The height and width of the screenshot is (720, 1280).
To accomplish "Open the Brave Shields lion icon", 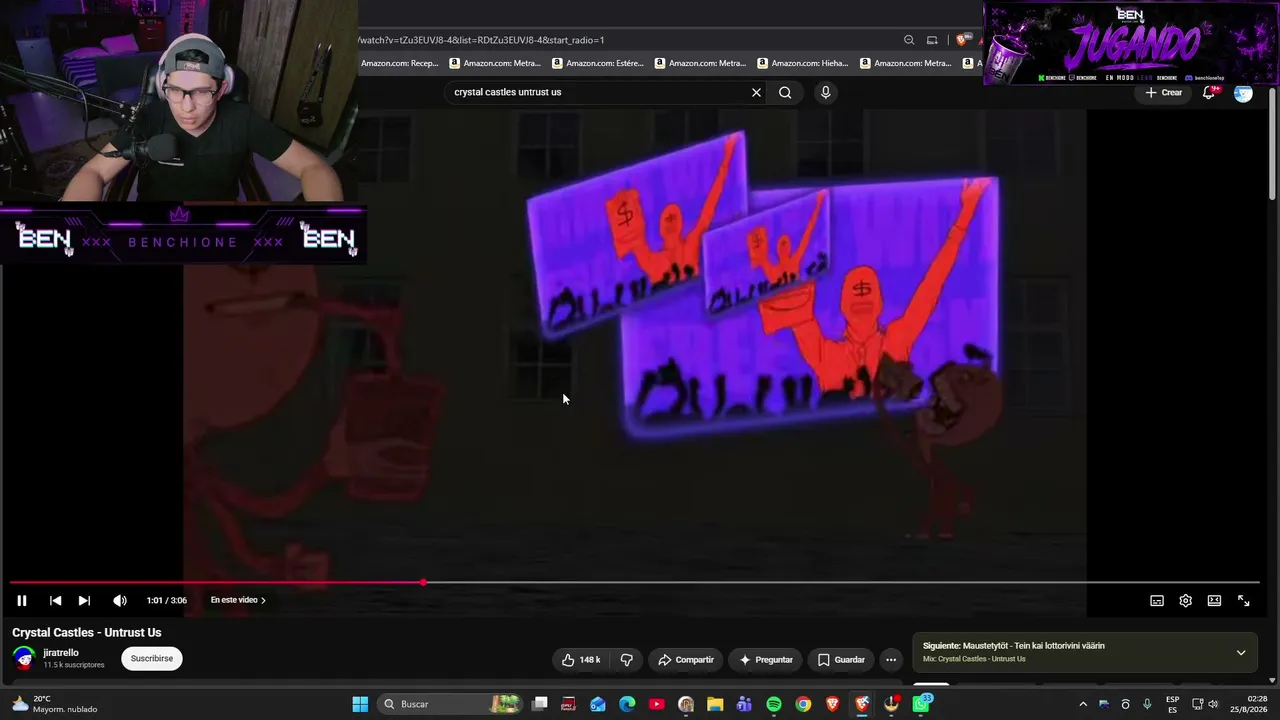I will 962,40.
